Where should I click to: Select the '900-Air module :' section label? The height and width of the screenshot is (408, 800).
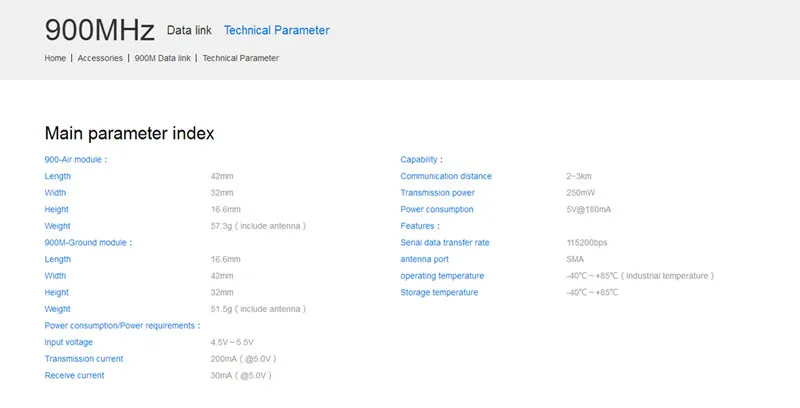pyautogui.click(x=76, y=160)
